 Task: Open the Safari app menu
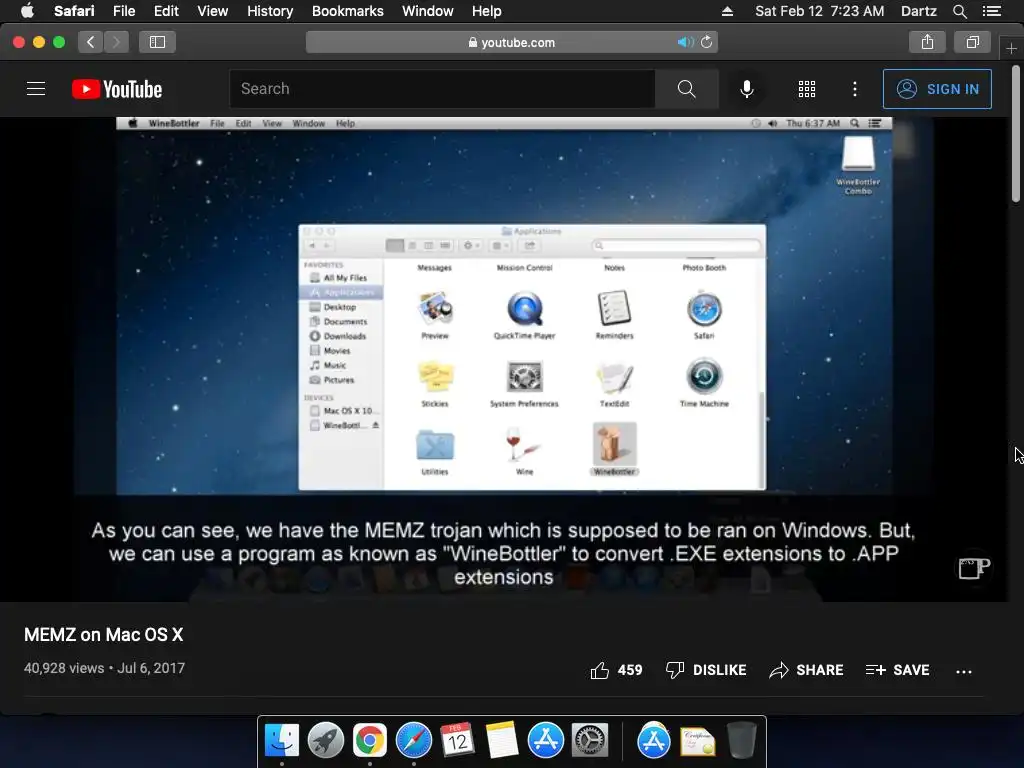[74, 11]
